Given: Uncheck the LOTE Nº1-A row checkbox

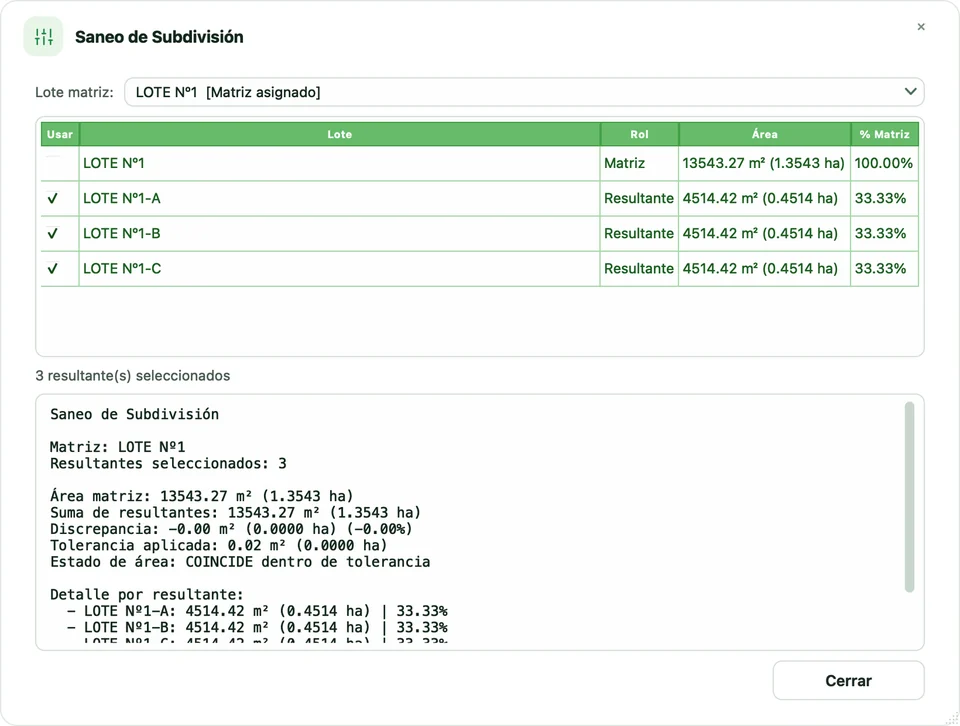Looking at the screenshot, I should pos(53,198).
